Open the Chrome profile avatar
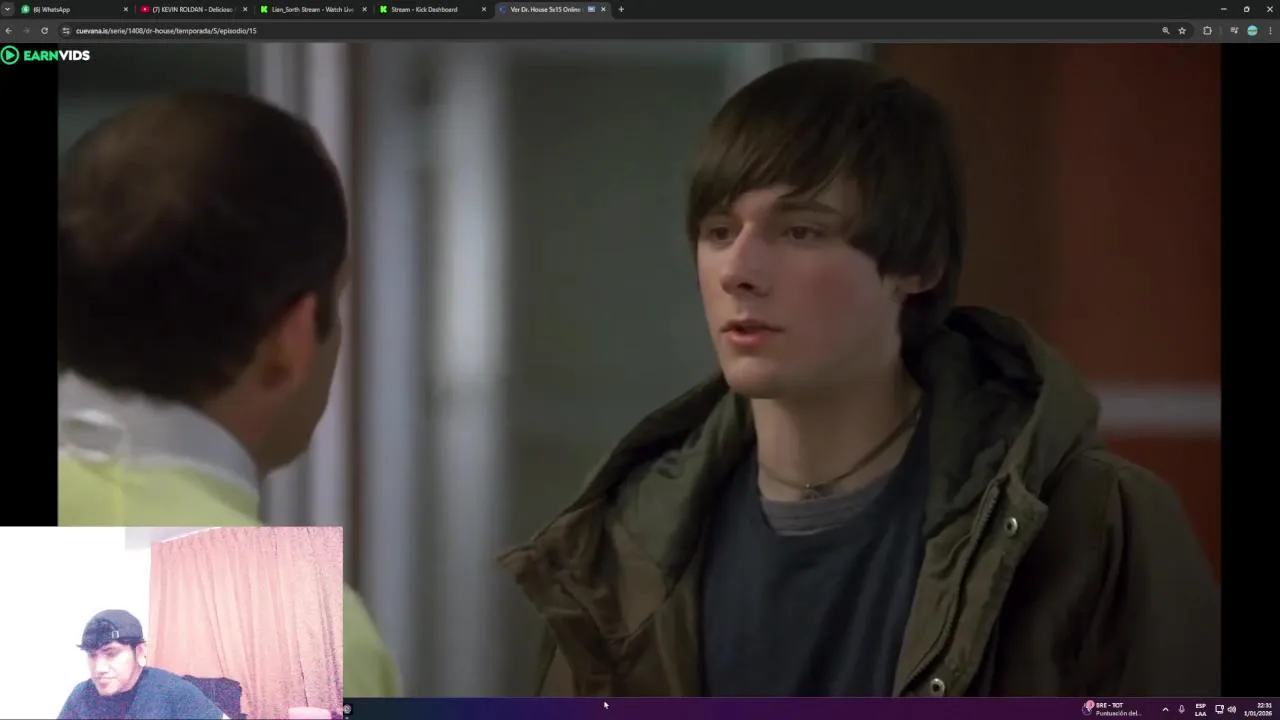Viewport: 1280px width, 720px height. click(x=1252, y=31)
